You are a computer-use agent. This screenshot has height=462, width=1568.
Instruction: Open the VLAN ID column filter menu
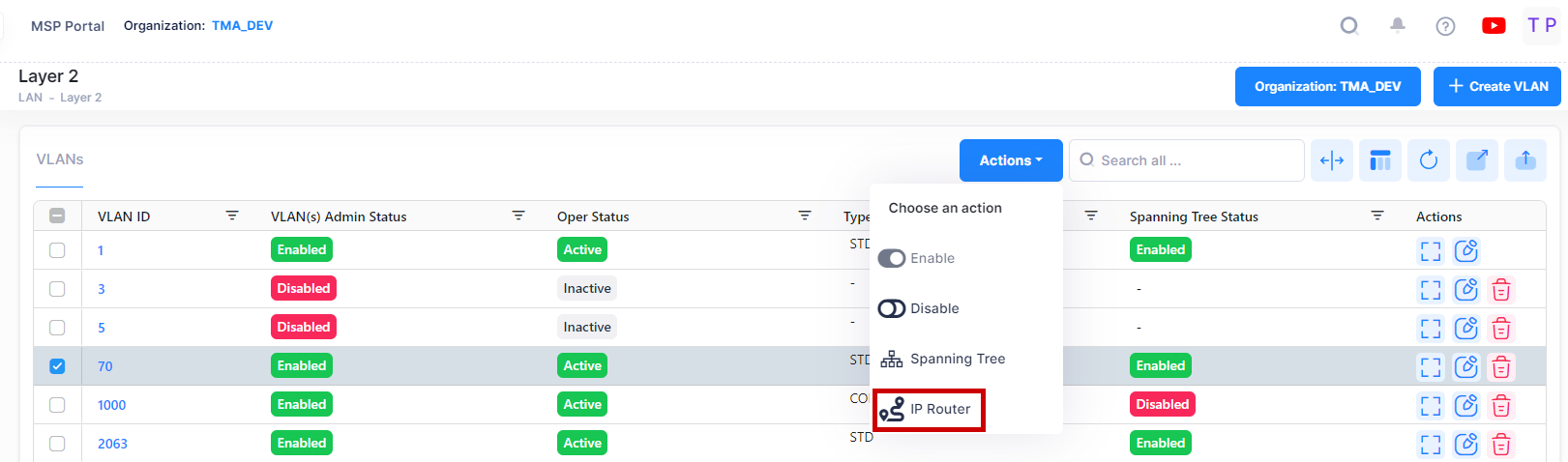pos(232,216)
